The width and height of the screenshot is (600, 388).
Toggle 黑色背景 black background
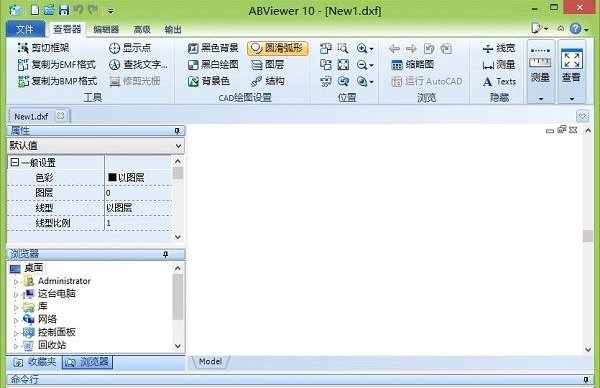(x=213, y=48)
